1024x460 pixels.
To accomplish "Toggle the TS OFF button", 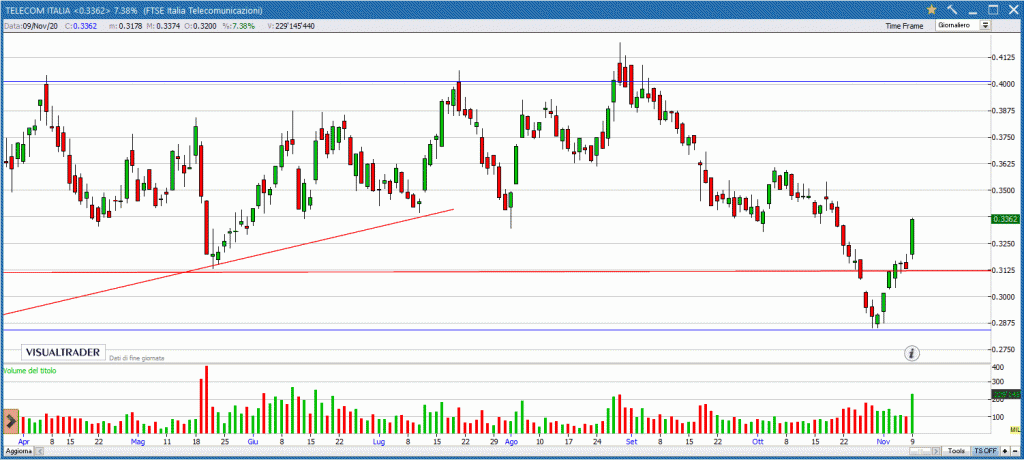I will click(x=985, y=452).
